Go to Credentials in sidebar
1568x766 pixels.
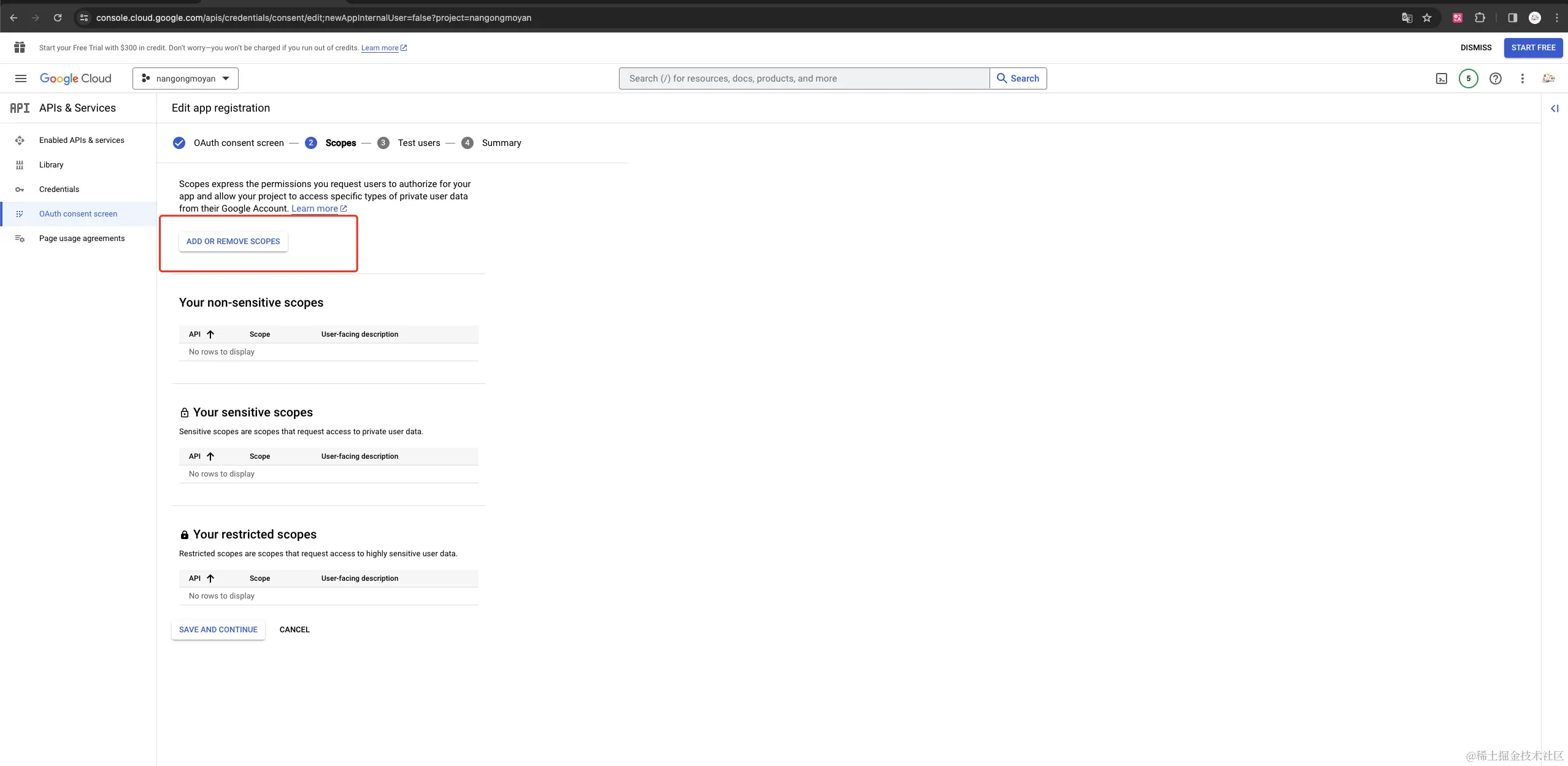pyautogui.click(x=59, y=190)
